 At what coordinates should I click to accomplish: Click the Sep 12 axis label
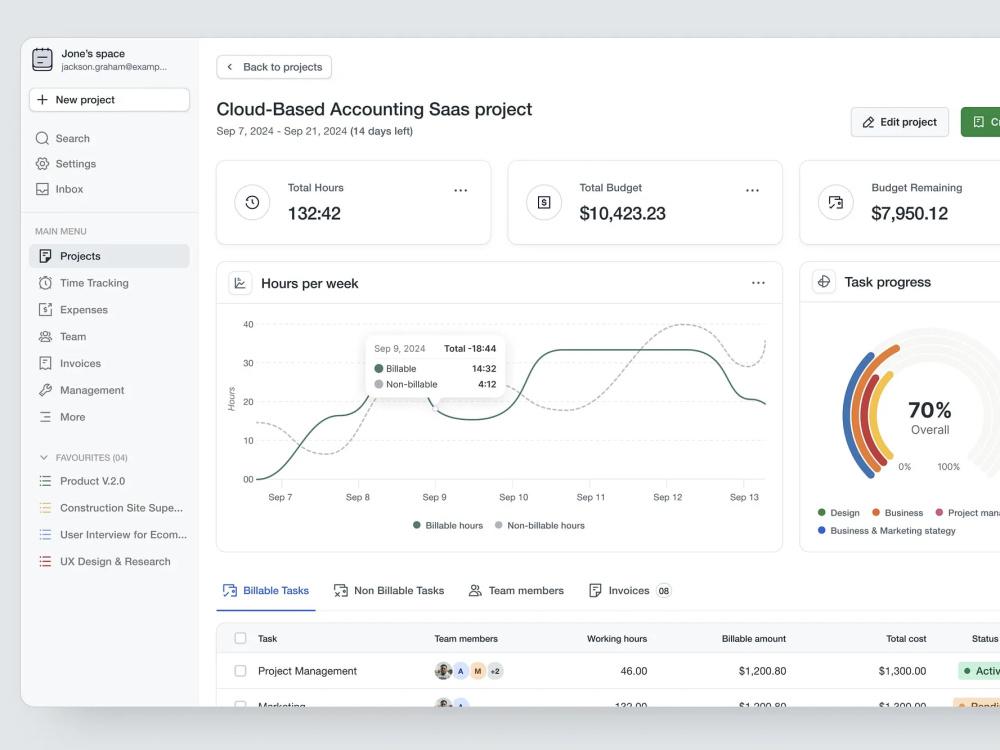(668, 497)
